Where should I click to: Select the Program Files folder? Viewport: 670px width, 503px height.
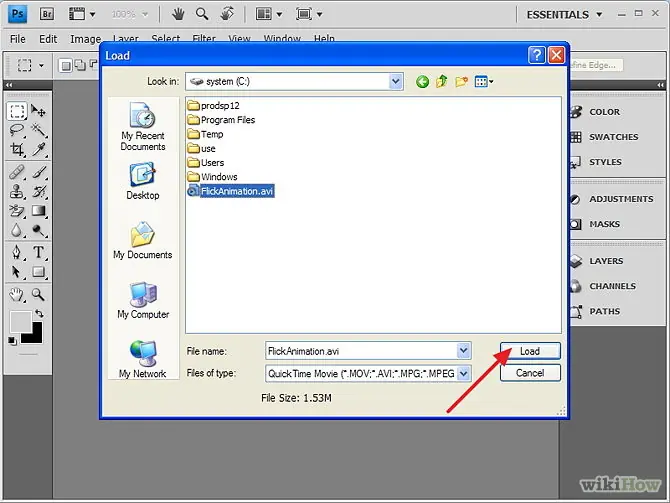point(222,120)
